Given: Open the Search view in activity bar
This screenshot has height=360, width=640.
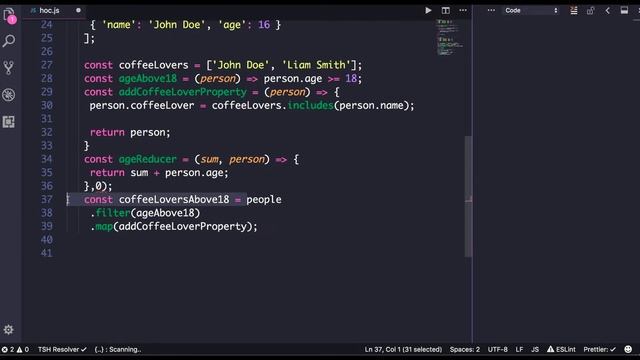Looking at the screenshot, I should [9, 41].
